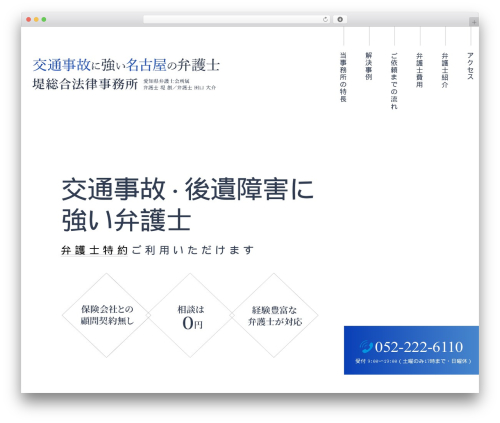
Task: Open 解決事例 menu item
Action: [x=368, y=66]
